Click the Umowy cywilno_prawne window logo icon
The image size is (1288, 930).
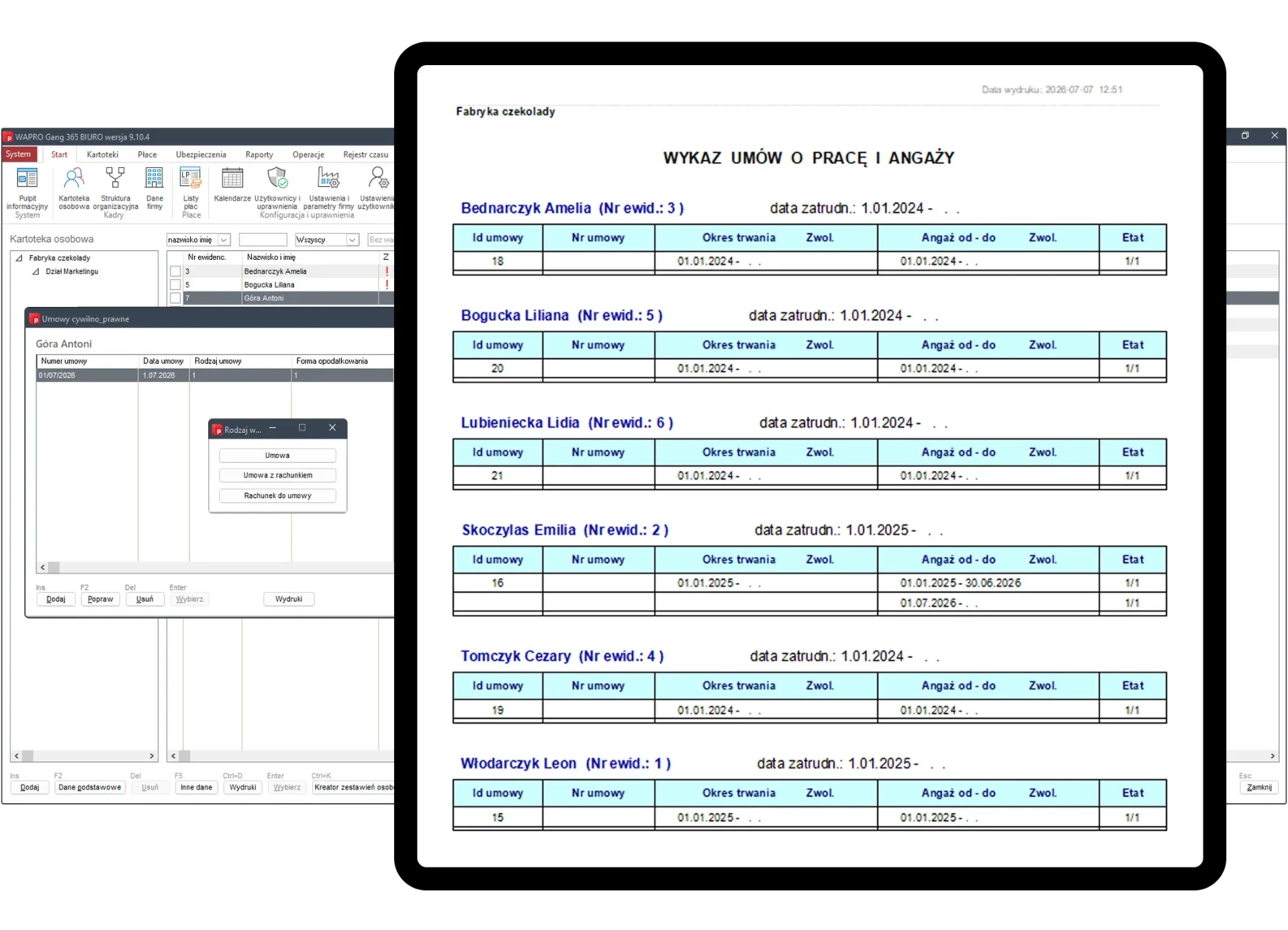35,319
